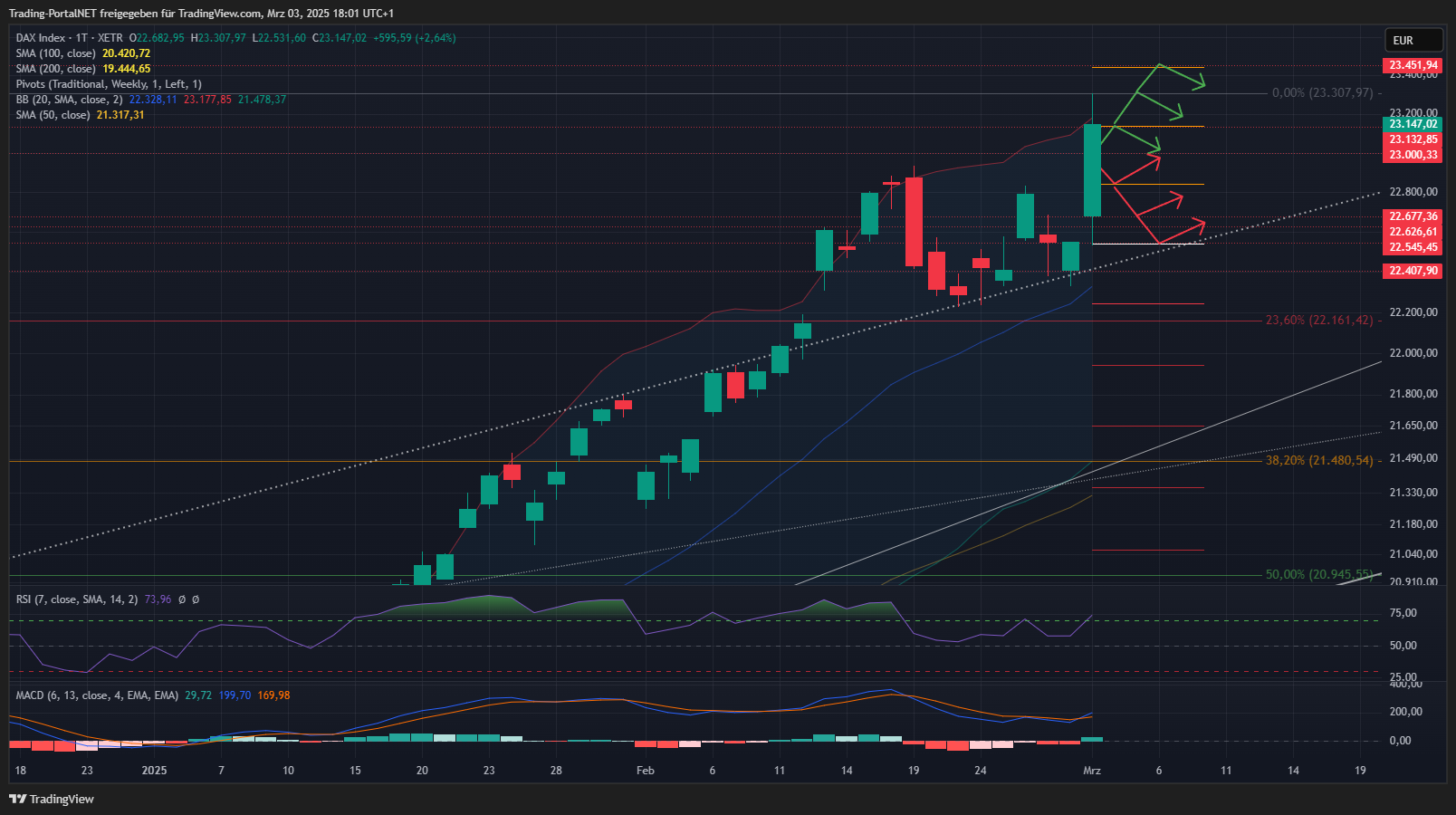Open the EUR currency selector
Image resolution: width=1456 pixels, height=815 pixels.
pyautogui.click(x=1413, y=40)
